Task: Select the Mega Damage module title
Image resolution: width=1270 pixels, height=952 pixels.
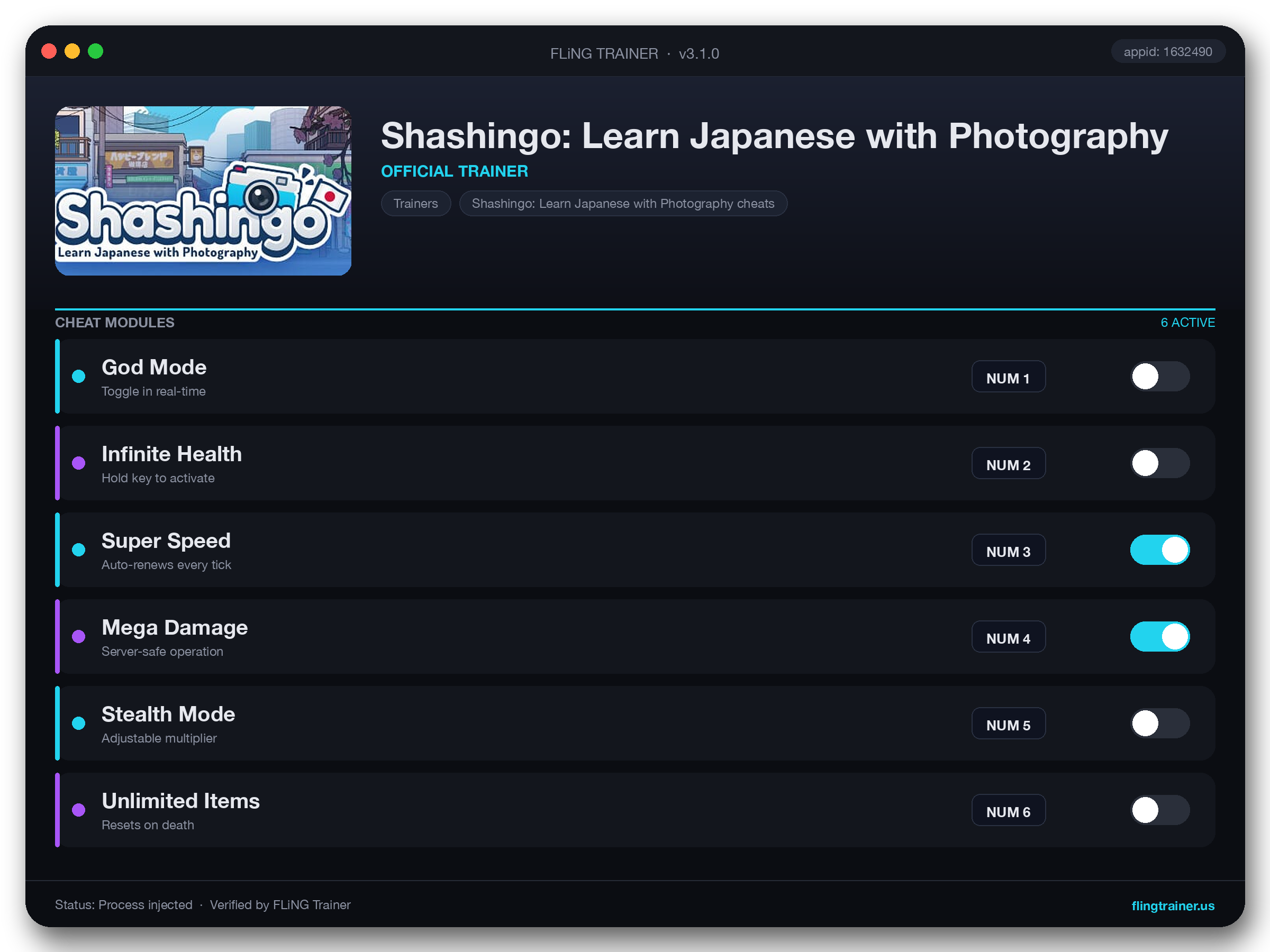Action: pyautogui.click(x=175, y=627)
